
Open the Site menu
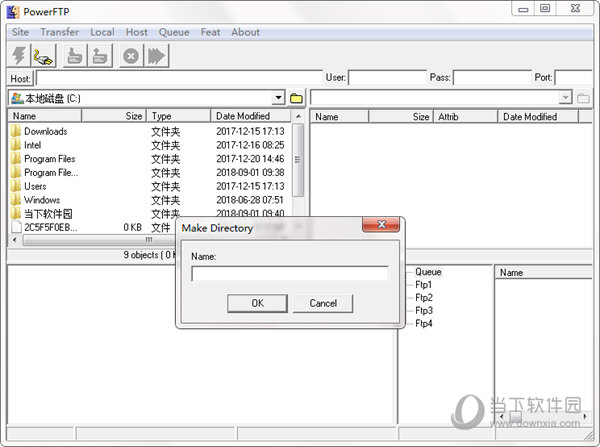coord(20,32)
